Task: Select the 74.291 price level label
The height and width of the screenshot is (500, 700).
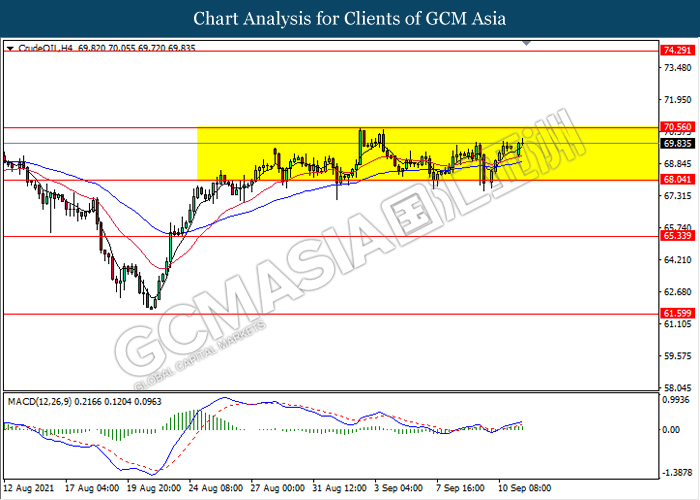Action: 677,50
